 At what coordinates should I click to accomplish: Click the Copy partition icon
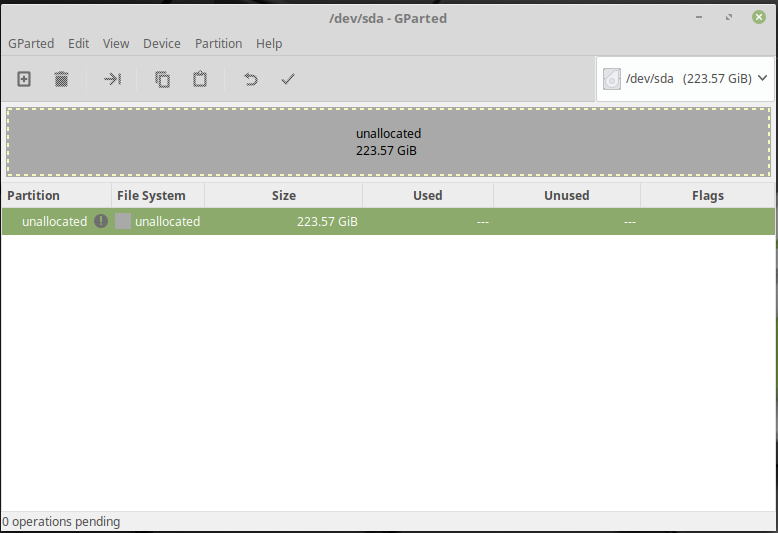[x=162, y=79]
